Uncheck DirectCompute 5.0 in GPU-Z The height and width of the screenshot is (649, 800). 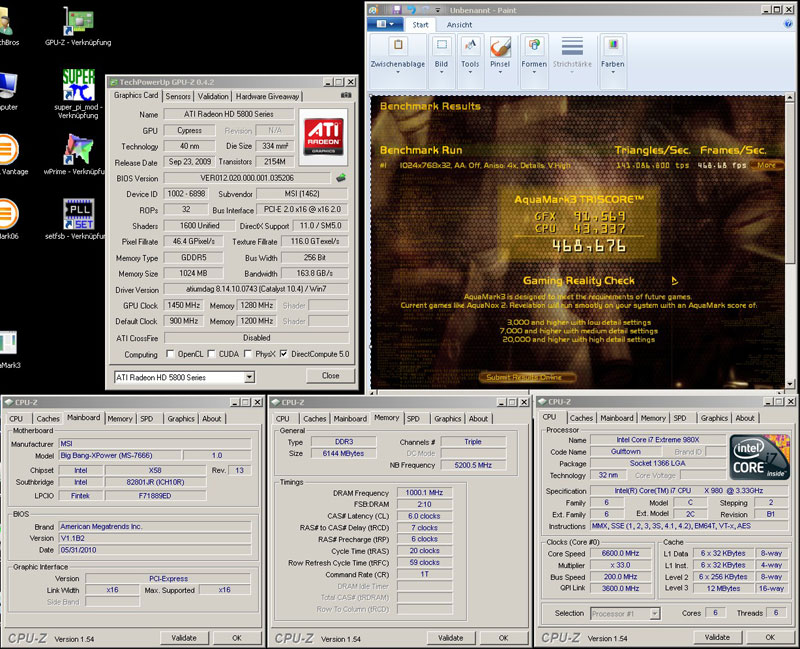(x=284, y=354)
